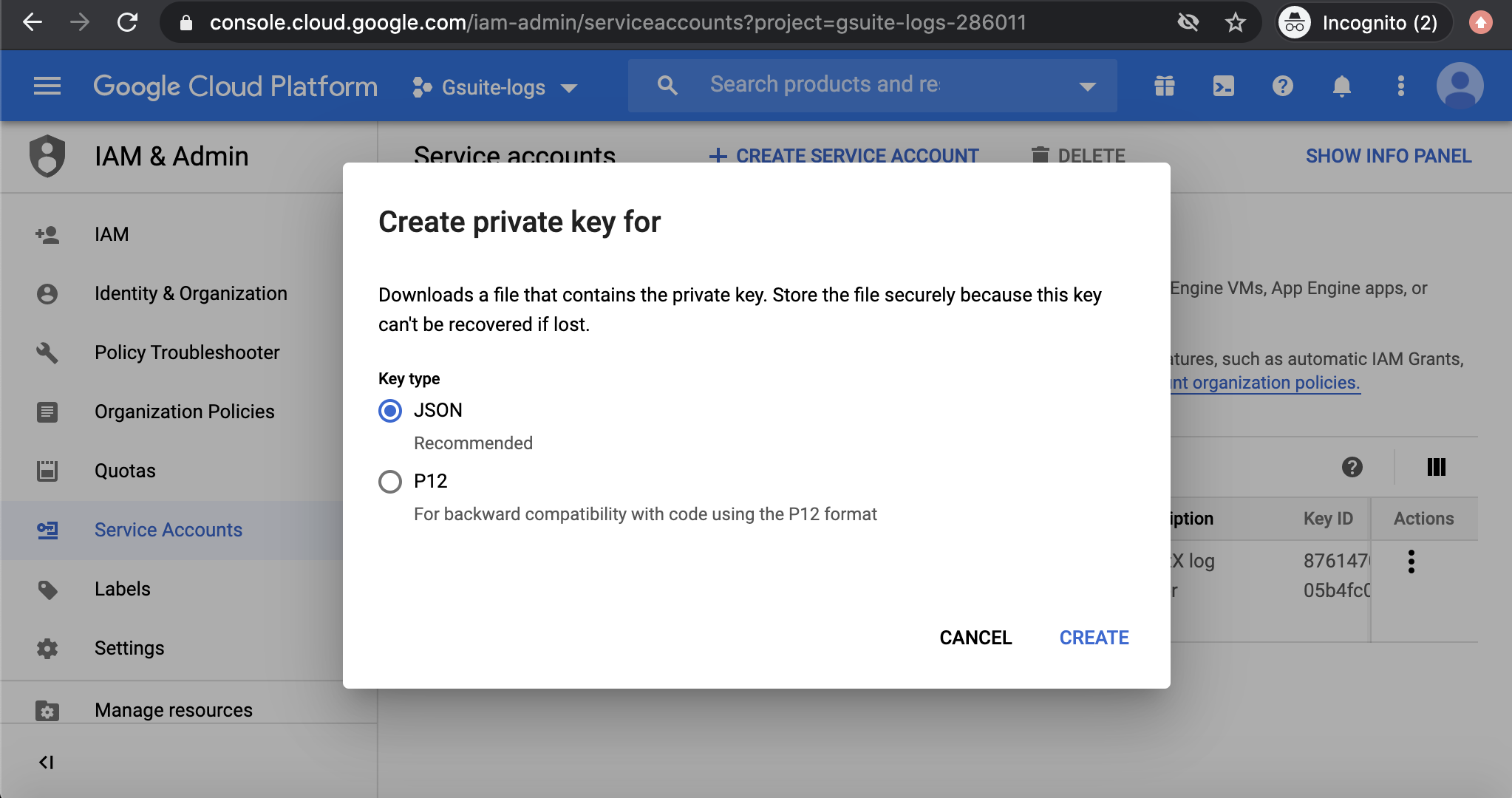Select the JSON key type
1512x798 pixels.
click(389, 411)
